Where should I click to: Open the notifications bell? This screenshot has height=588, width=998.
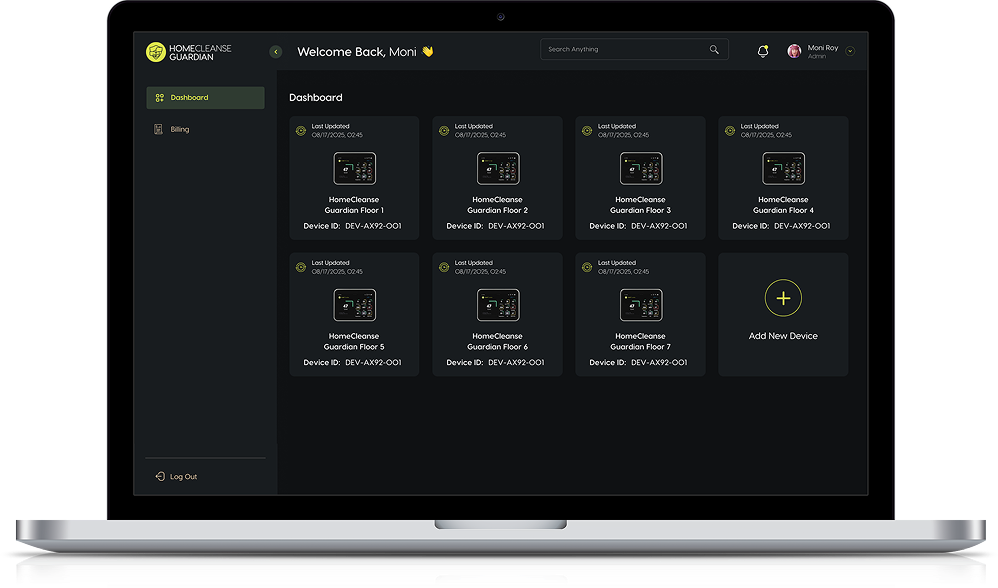[x=763, y=51]
